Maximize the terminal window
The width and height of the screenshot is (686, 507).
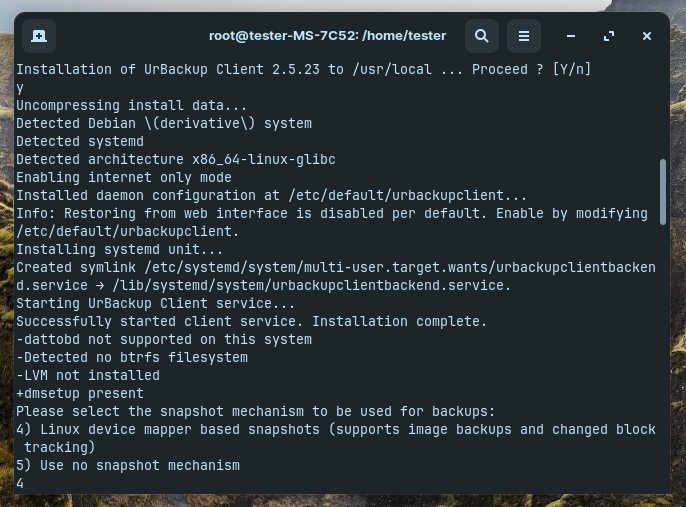pyautogui.click(x=609, y=36)
